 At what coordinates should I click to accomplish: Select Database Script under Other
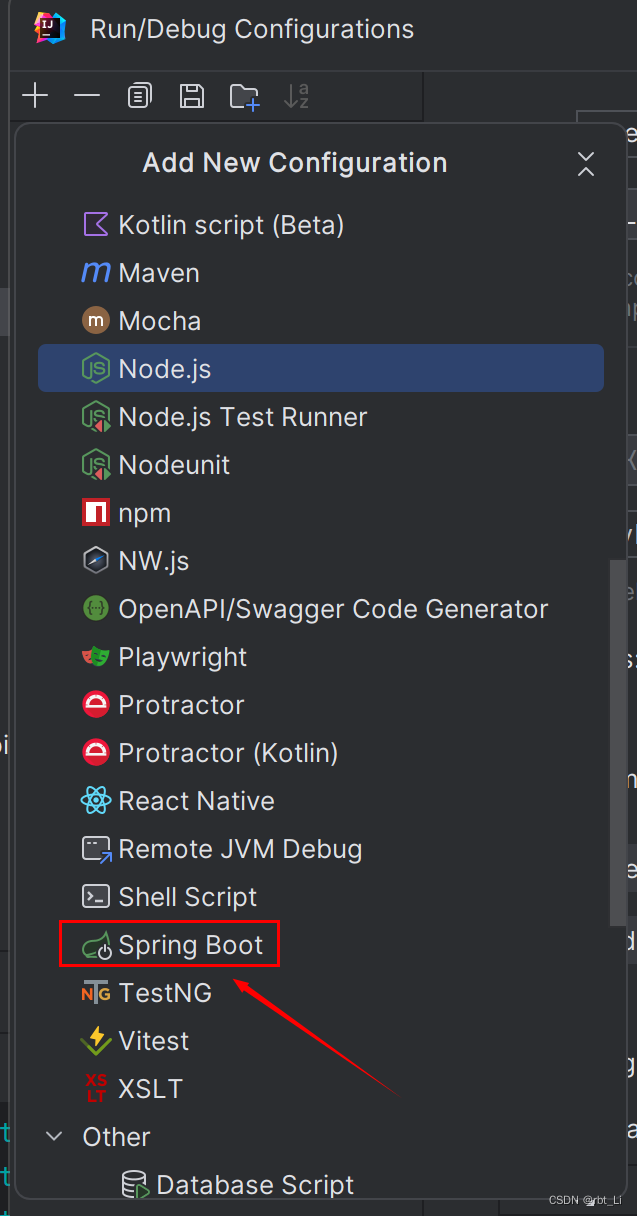click(x=255, y=1185)
